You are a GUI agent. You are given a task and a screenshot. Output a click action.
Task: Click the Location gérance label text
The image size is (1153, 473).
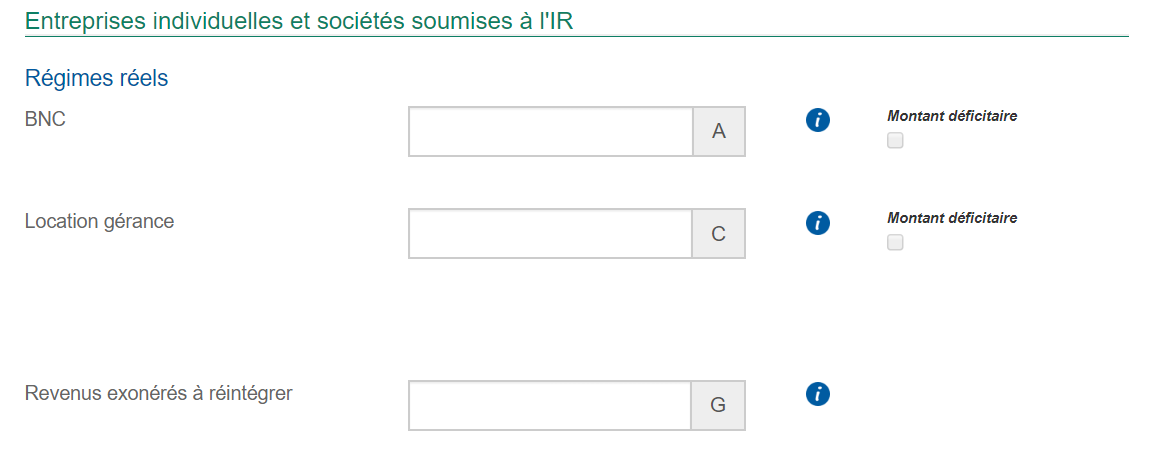(x=99, y=221)
